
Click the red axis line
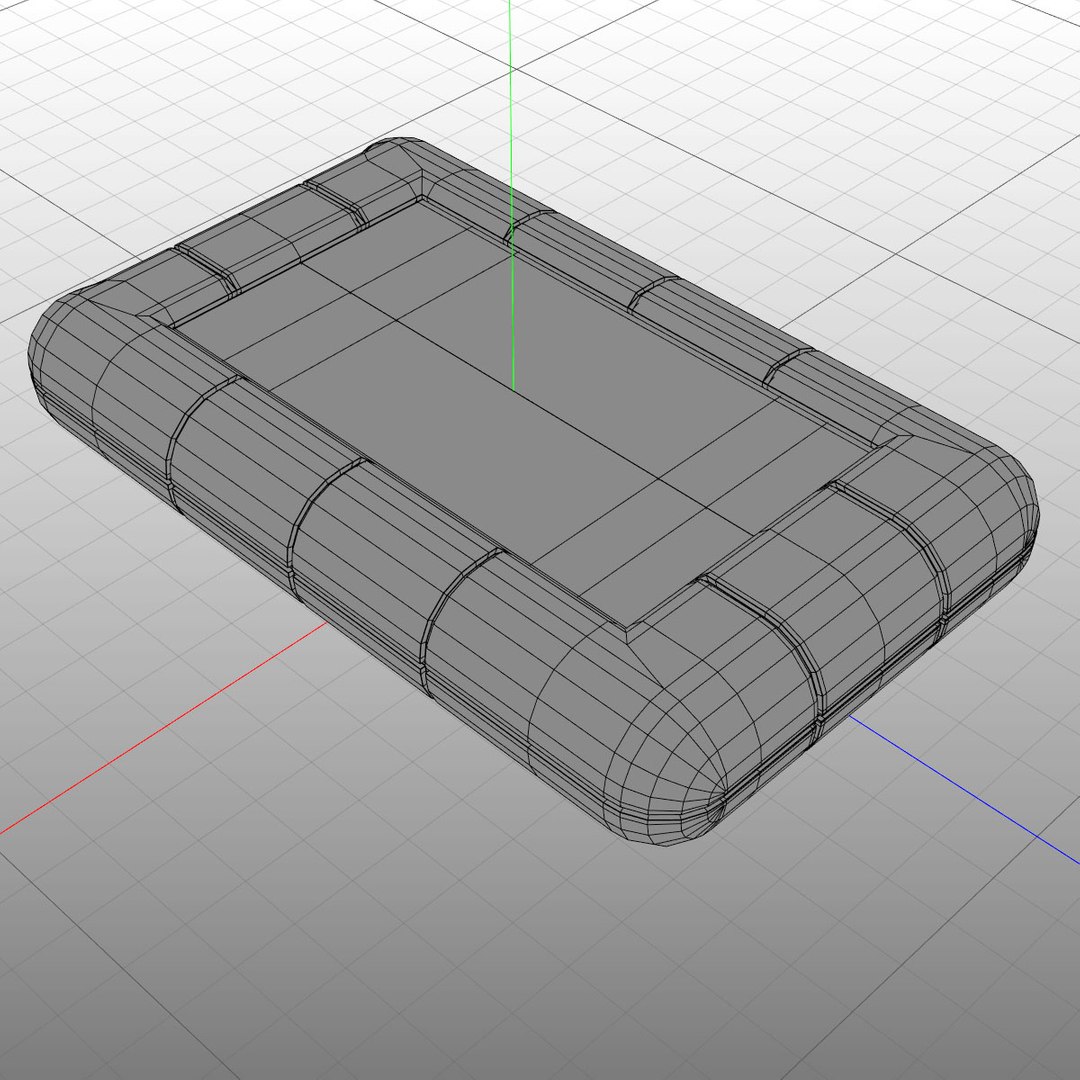pyautogui.click(x=163, y=728)
